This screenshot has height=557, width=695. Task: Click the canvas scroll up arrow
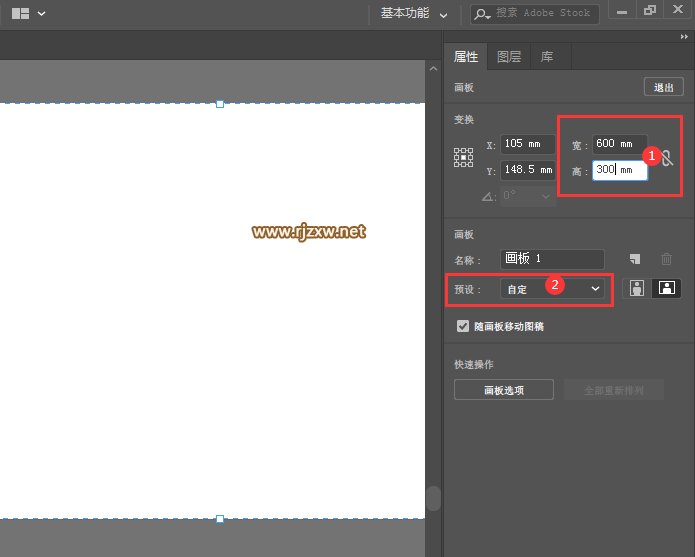pyautogui.click(x=433, y=69)
